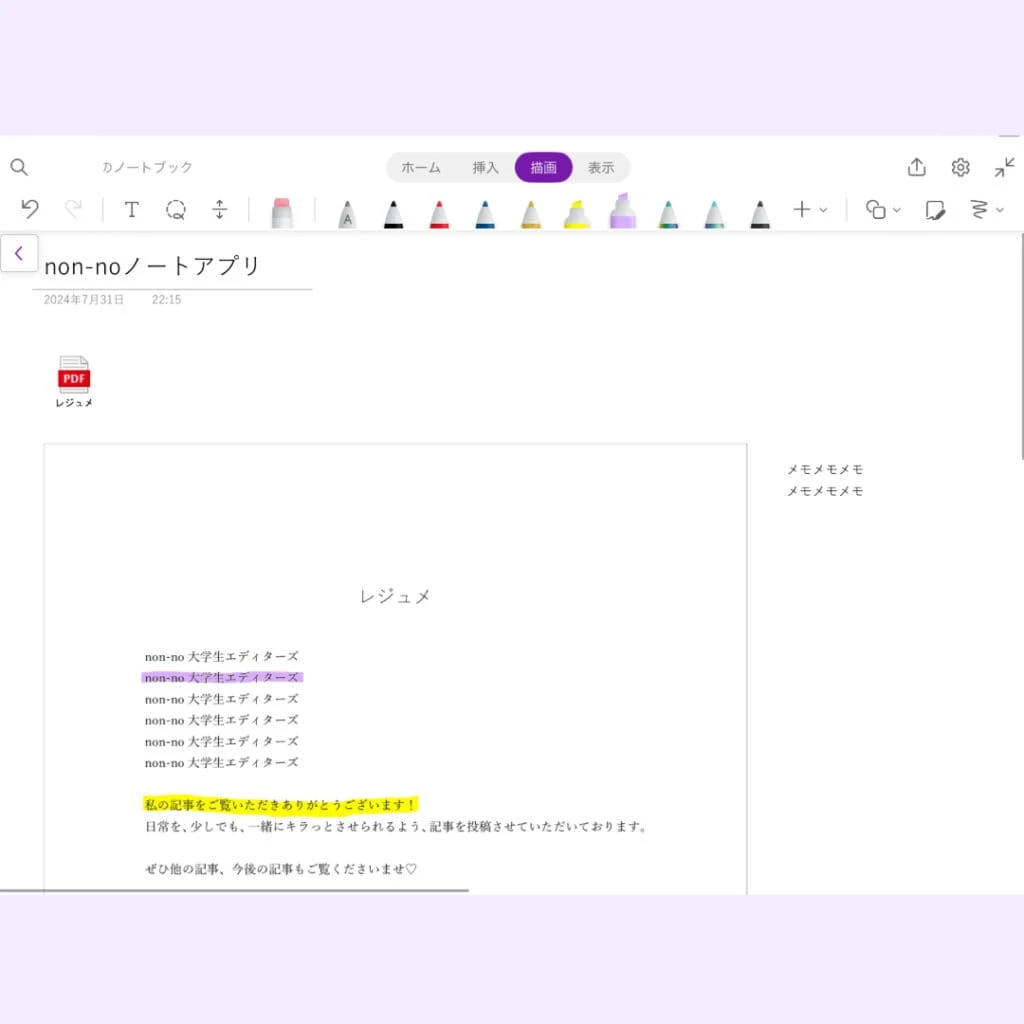Screen dimensions: 1024x1024
Task: Expand the ink style dropdown arrow
Action: click(1000, 210)
